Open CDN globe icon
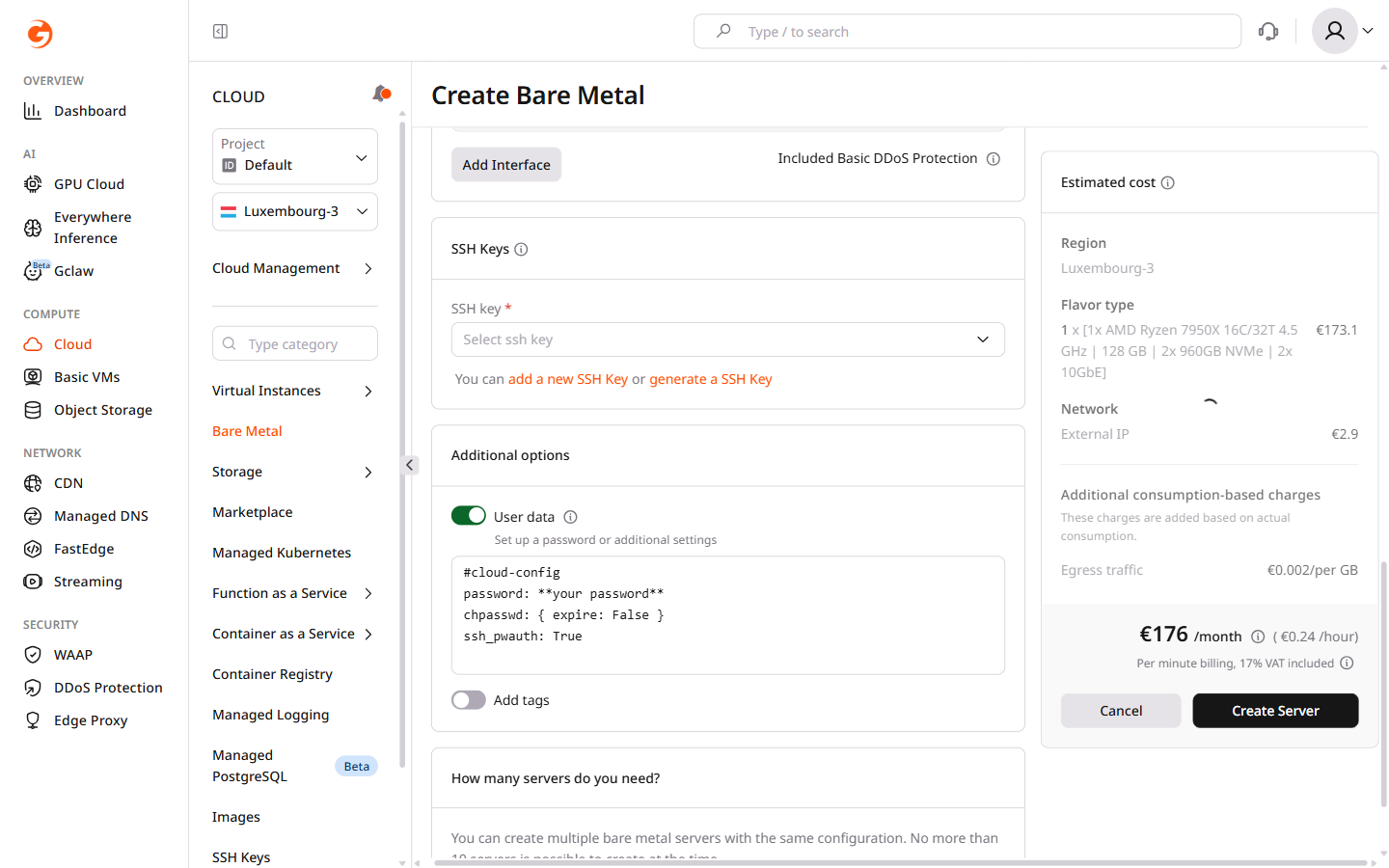1389x868 pixels. [x=33, y=483]
